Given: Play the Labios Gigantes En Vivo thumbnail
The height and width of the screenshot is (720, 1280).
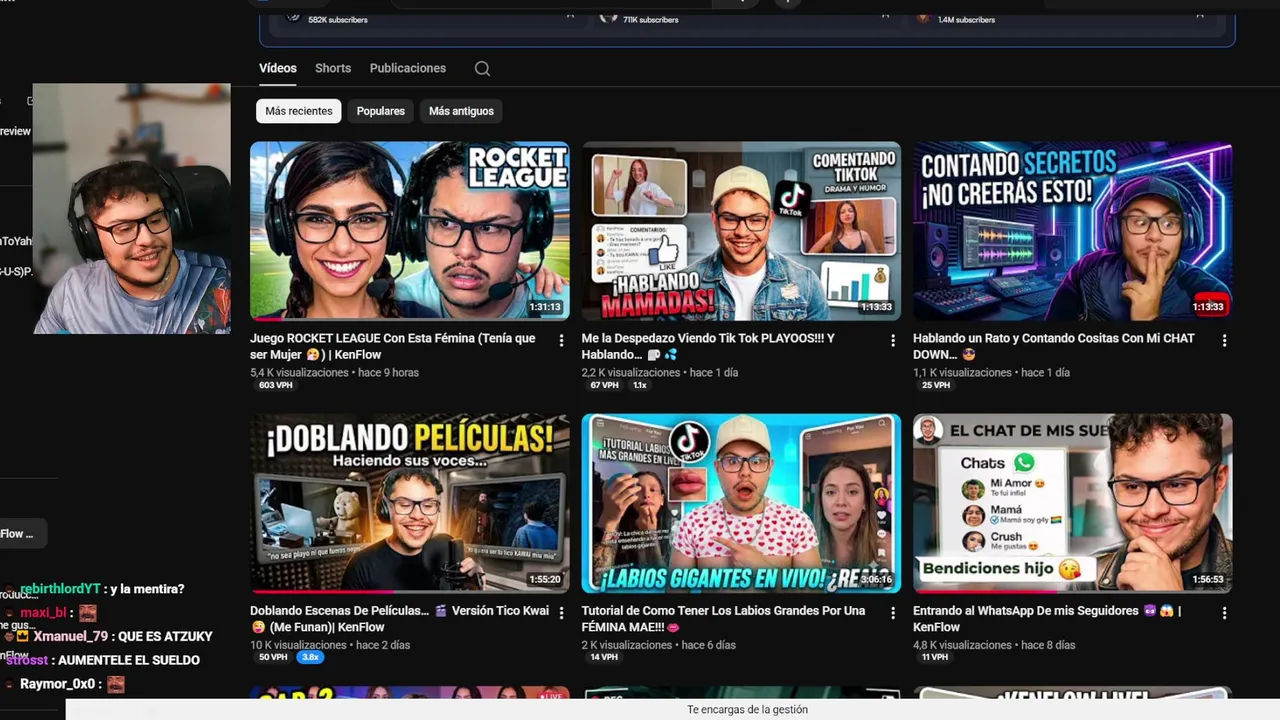Looking at the screenshot, I should pos(741,503).
